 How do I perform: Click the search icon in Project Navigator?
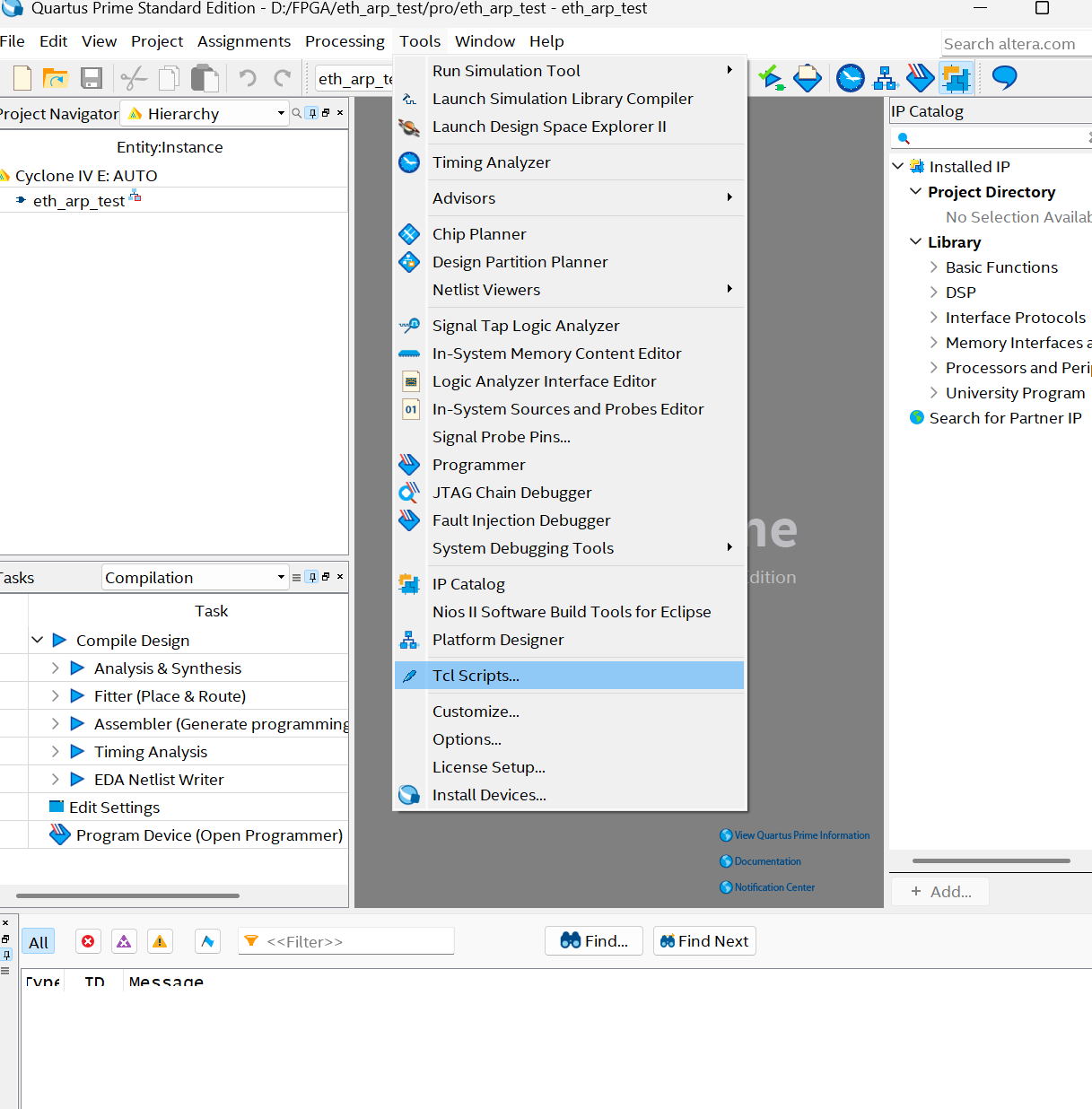point(296,113)
